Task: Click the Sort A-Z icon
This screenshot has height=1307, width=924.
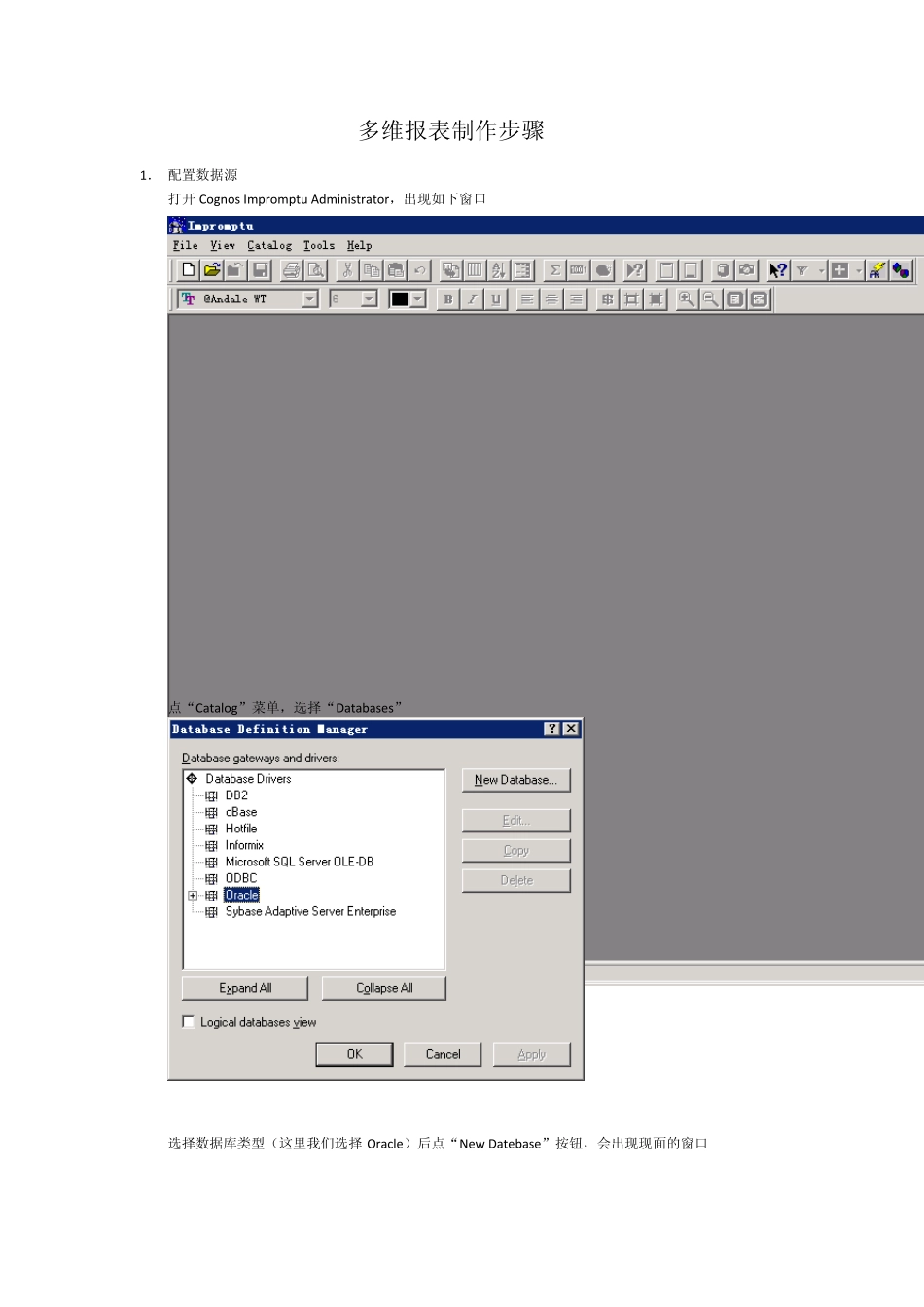Action: 498,270
